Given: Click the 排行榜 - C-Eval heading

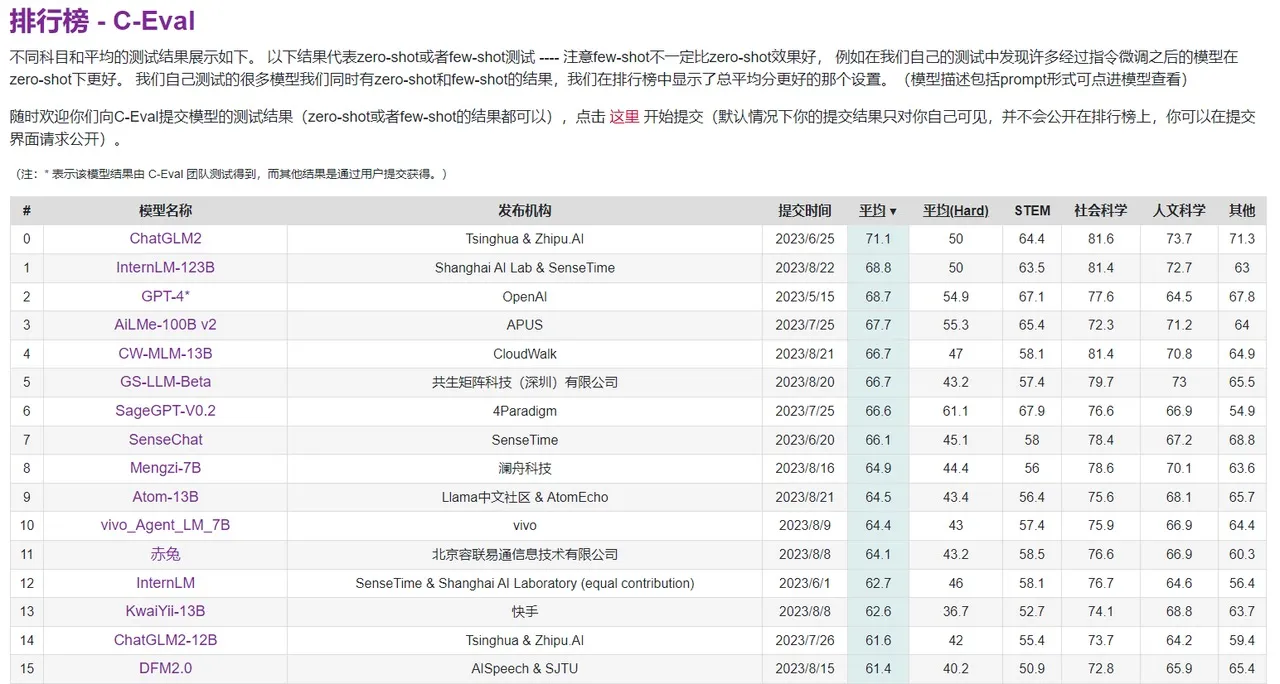Looking at the screenshot, I should [102, 20].
